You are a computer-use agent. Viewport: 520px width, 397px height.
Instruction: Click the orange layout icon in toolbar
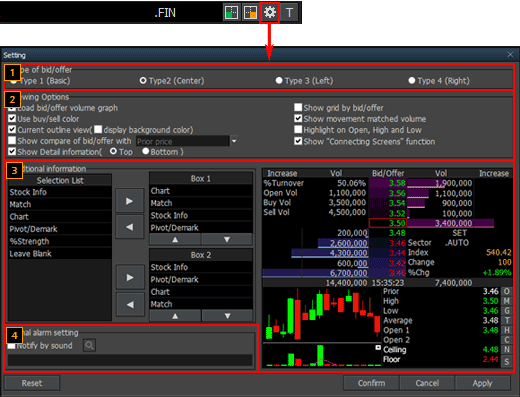[x=250, y=13]
